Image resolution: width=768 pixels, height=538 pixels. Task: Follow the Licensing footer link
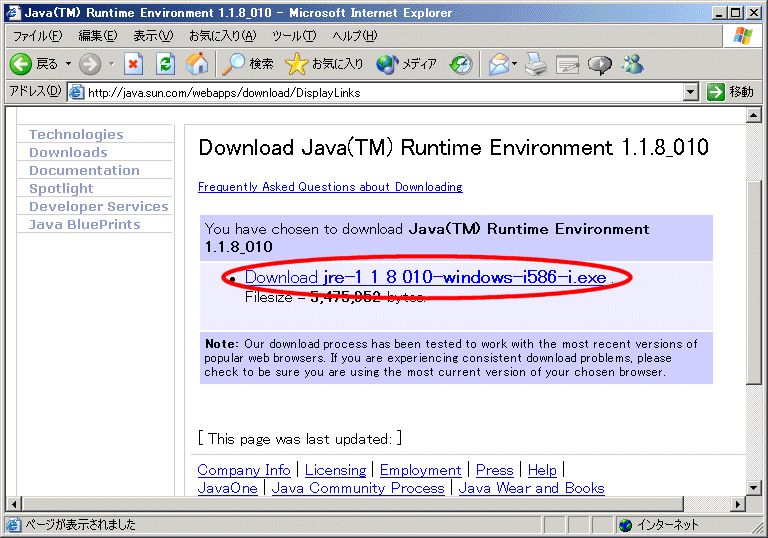(x=336, y=470)
